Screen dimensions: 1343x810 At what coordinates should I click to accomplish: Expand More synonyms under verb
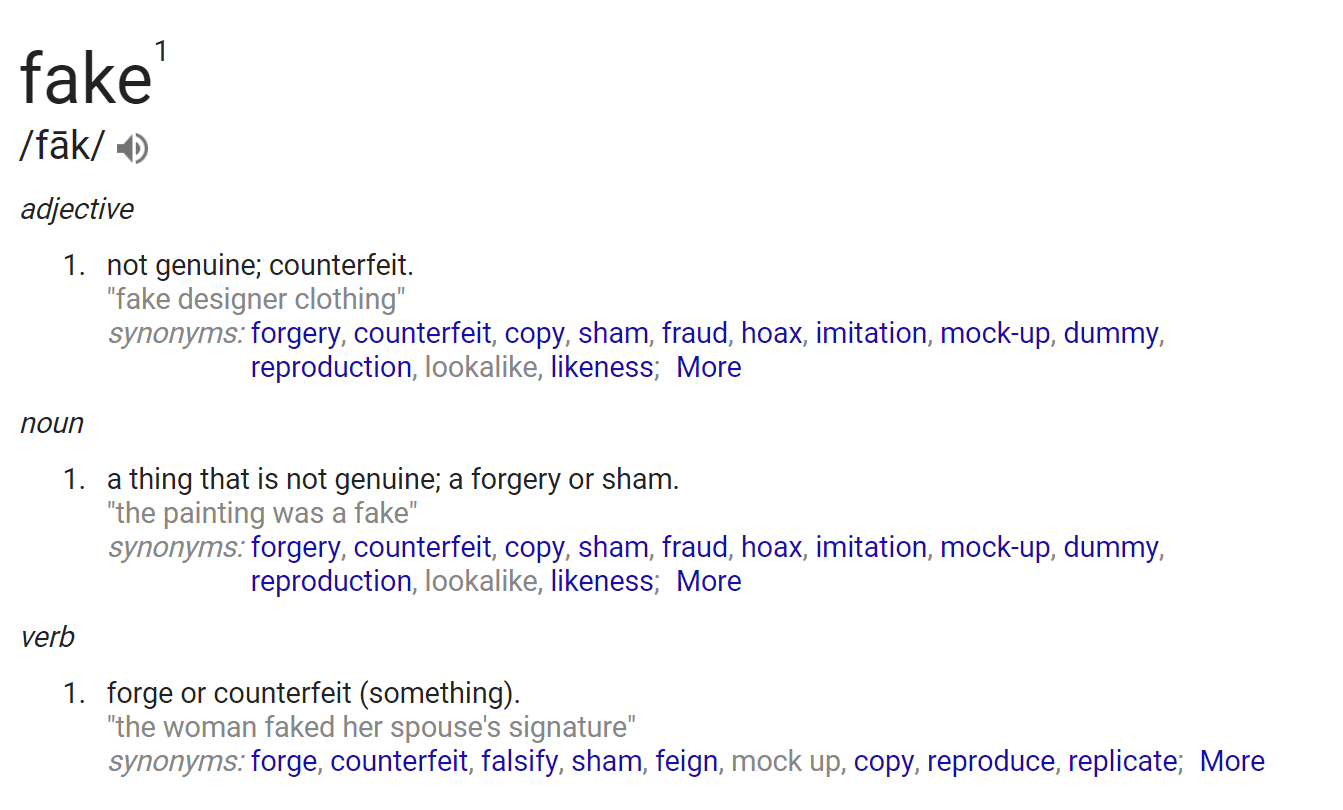1232,761
